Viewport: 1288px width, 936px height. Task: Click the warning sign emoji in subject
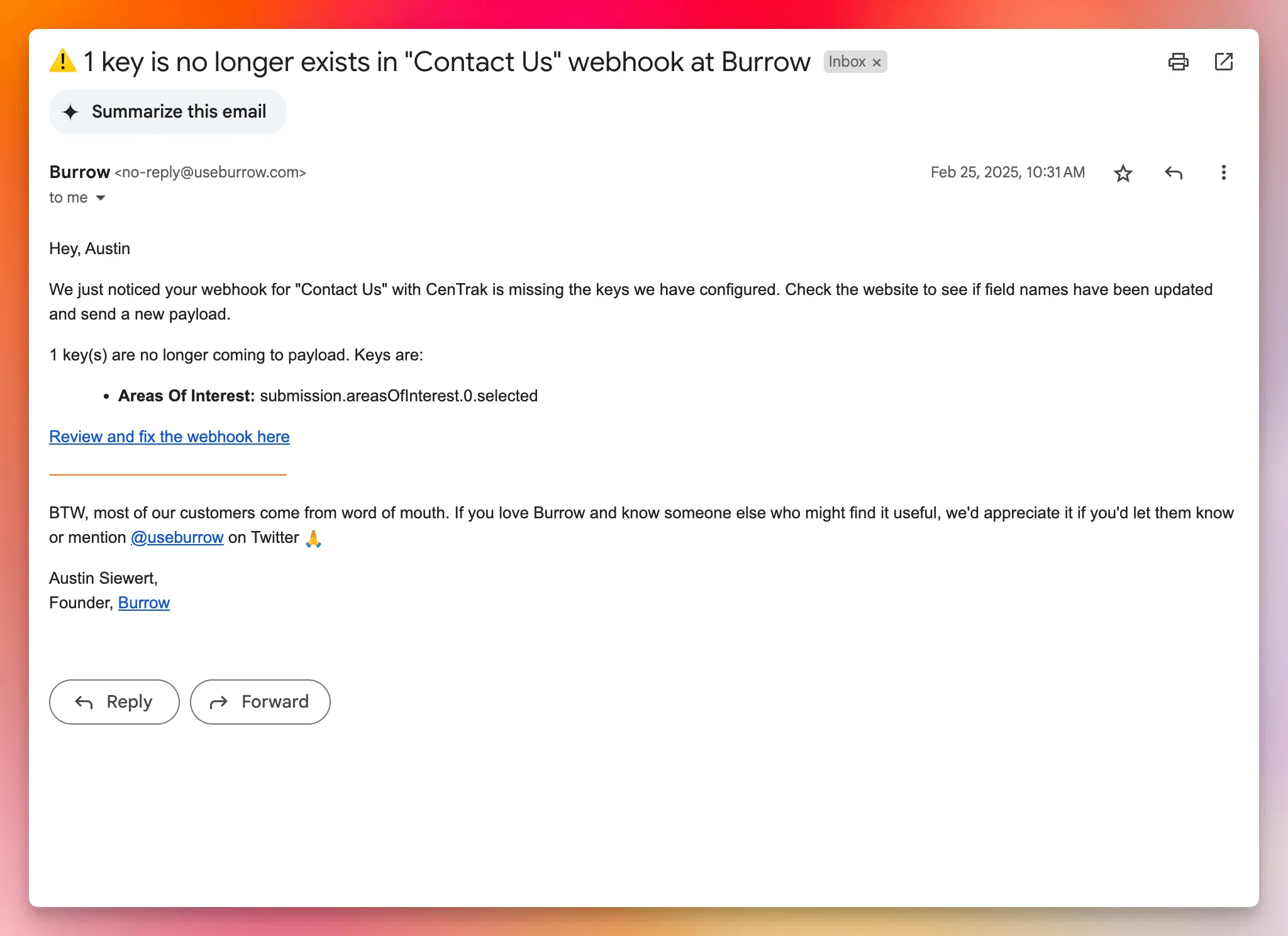(x=63, y=61)
